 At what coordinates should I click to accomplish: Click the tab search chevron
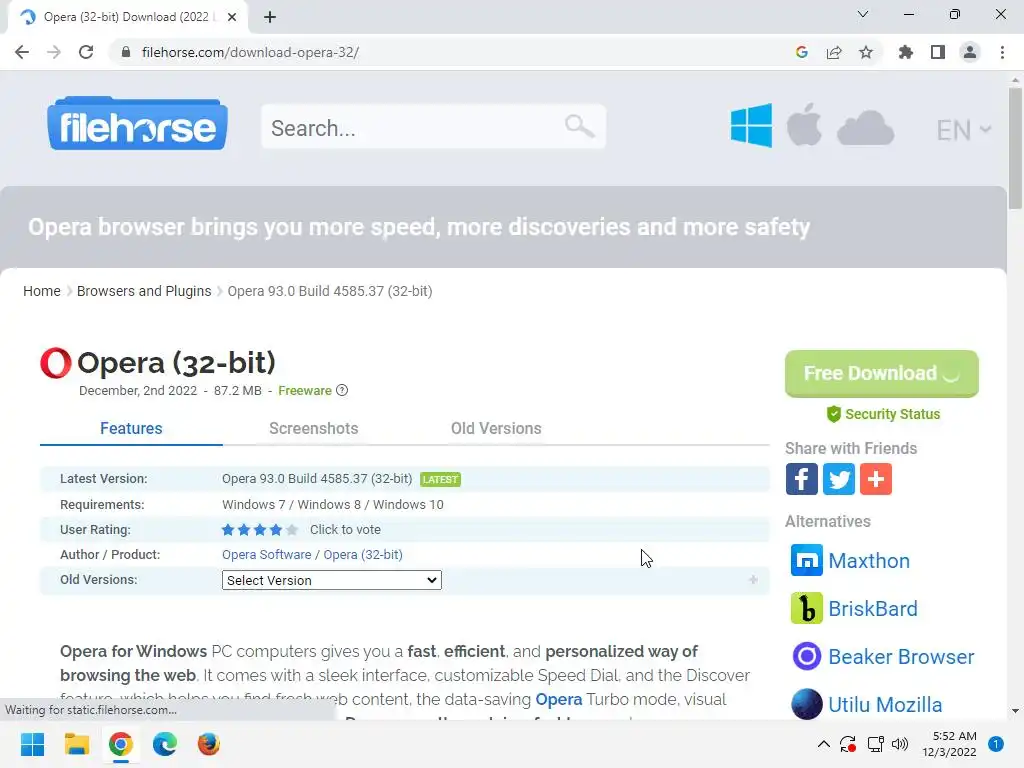pos(863,14)
